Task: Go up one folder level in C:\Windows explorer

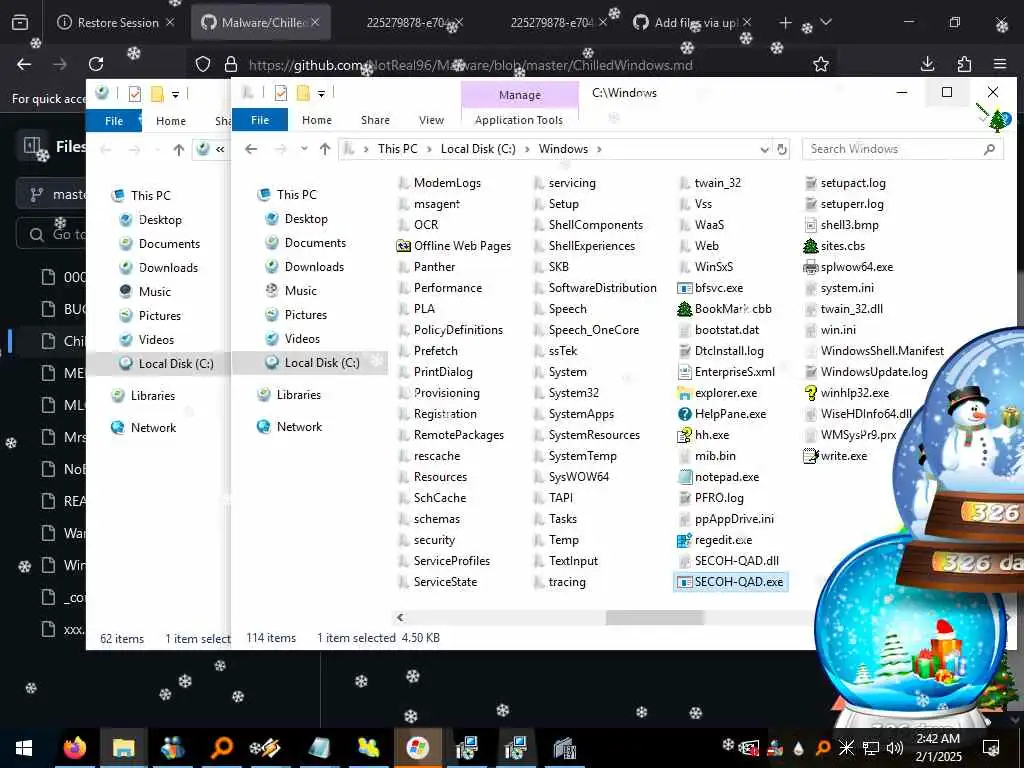Action: coord(325,149)
